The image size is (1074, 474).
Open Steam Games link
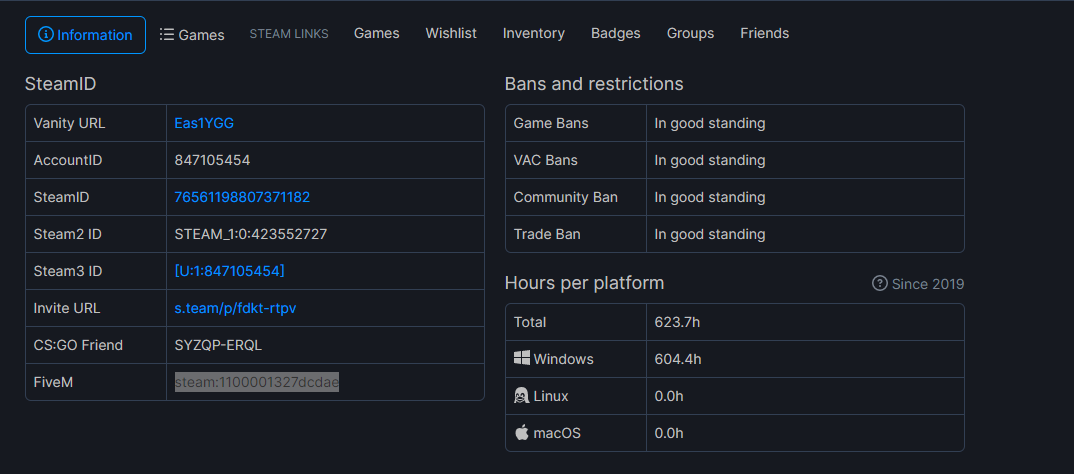pyautogui.click(x=377, y=33)
